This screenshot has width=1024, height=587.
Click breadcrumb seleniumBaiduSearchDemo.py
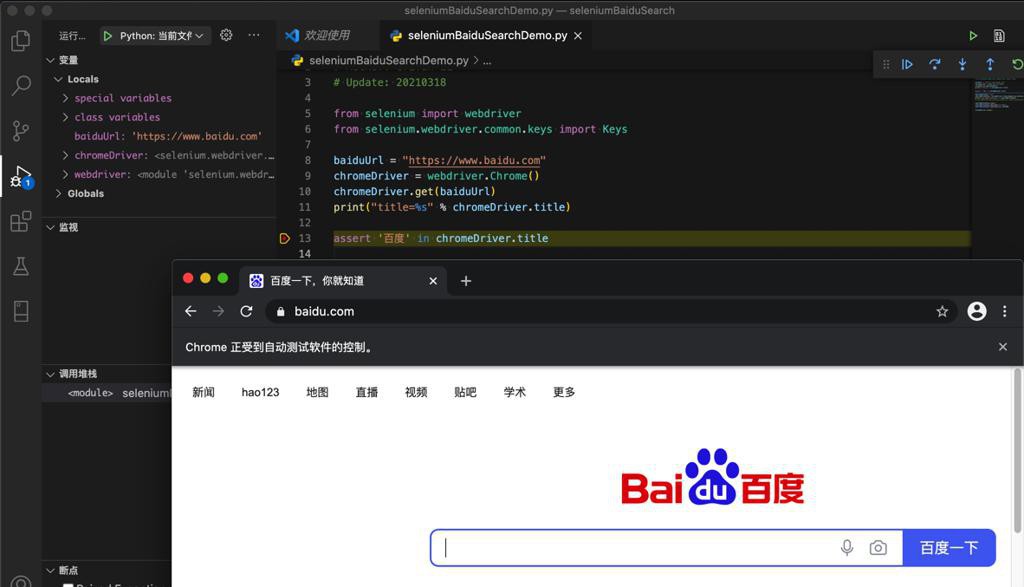pyautogui.click(x=389, y=60)
